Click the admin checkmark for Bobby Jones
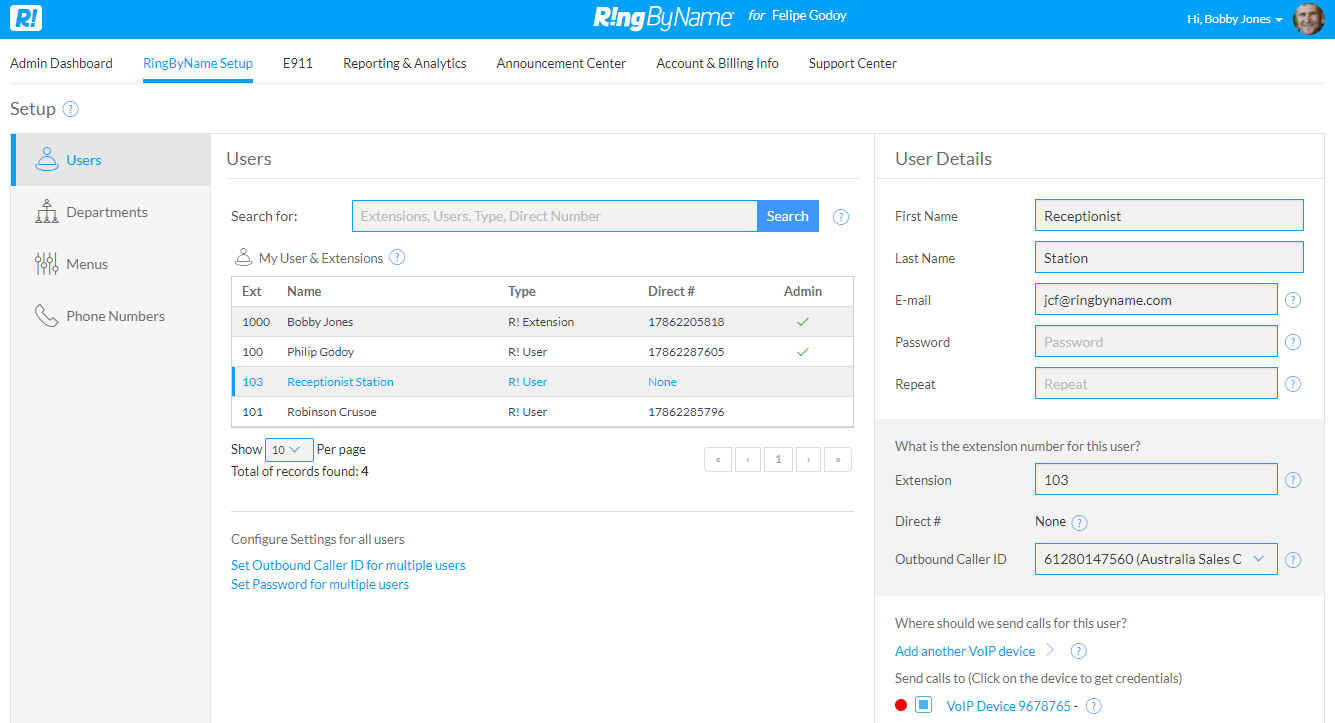 [803, 322]
